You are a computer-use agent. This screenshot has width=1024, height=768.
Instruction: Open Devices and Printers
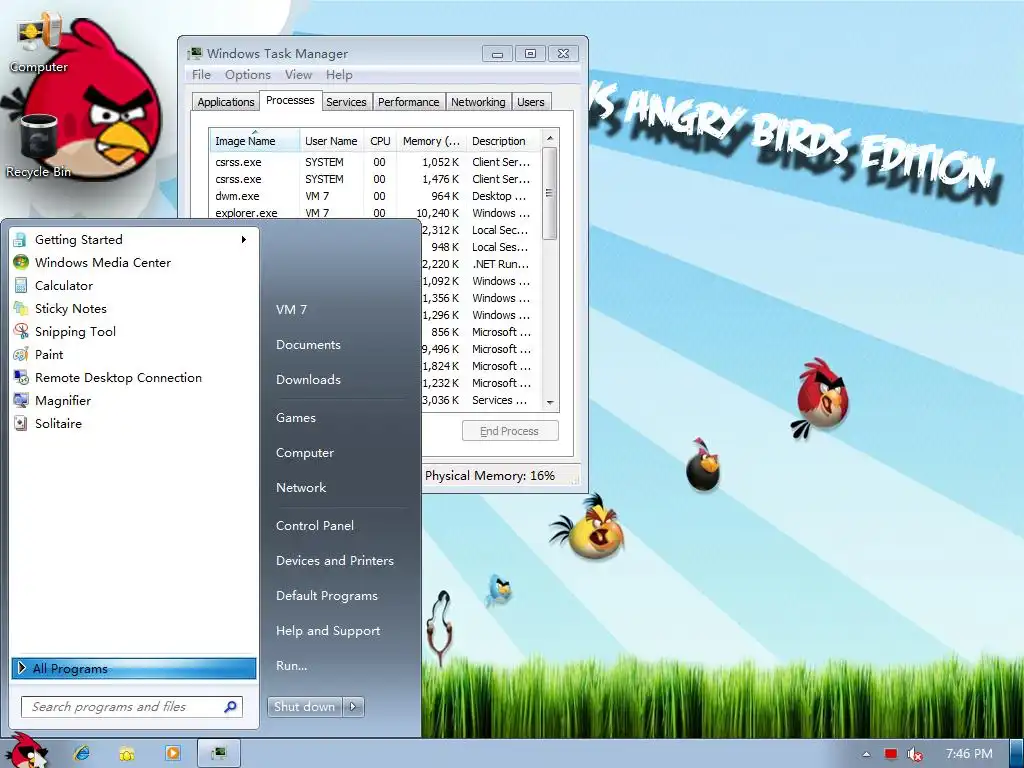click(x=335, y=560)
